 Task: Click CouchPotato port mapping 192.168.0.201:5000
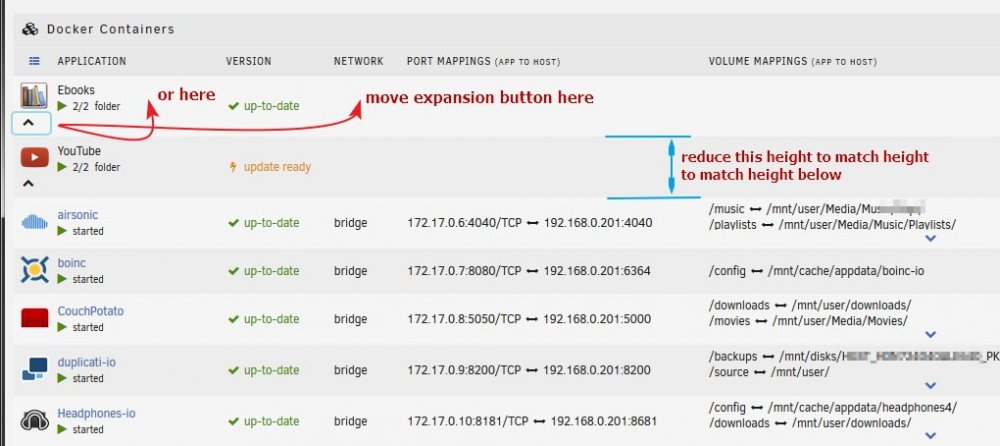tap(597, 318)
